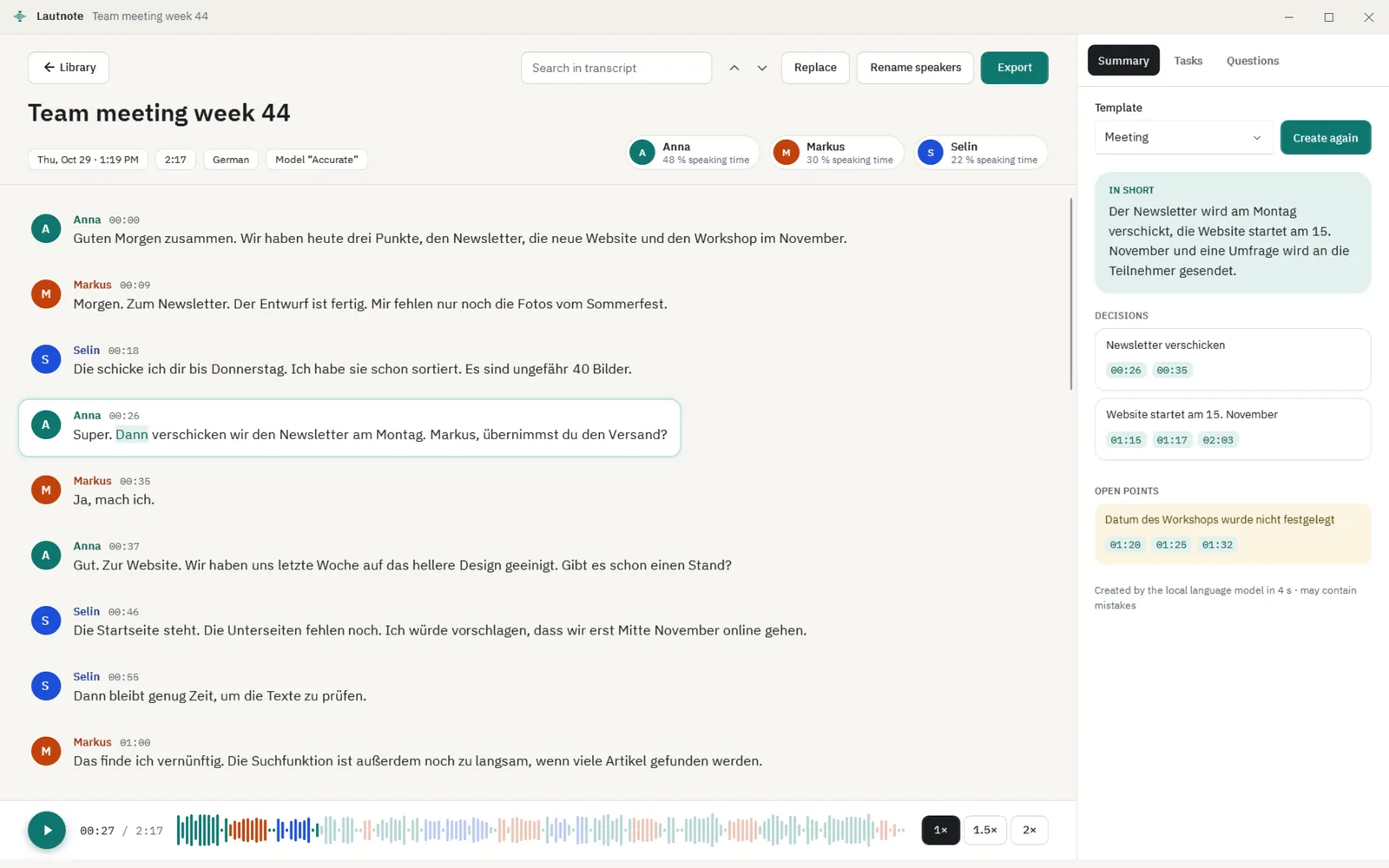Set playback speed to 2×
The height and width of the screenshot is (868, 1389).
click(1030, 830)
